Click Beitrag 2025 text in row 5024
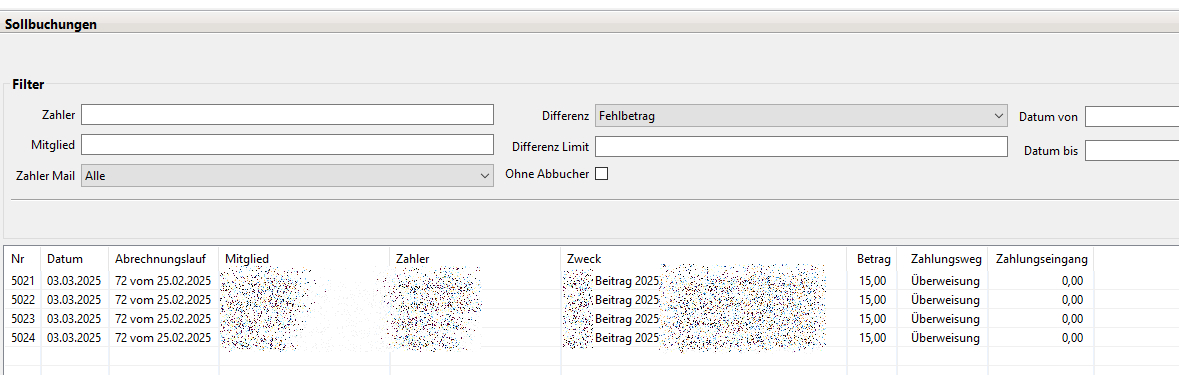Viewport: 1179px width, 375px height. pos(626,338)
